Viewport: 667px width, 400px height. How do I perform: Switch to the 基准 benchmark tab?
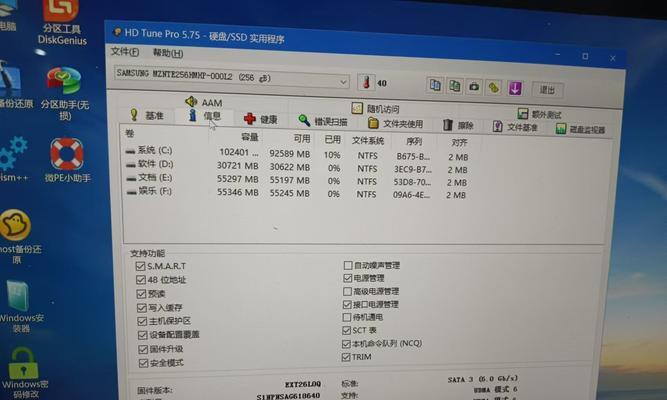click(x=147, y=115)
